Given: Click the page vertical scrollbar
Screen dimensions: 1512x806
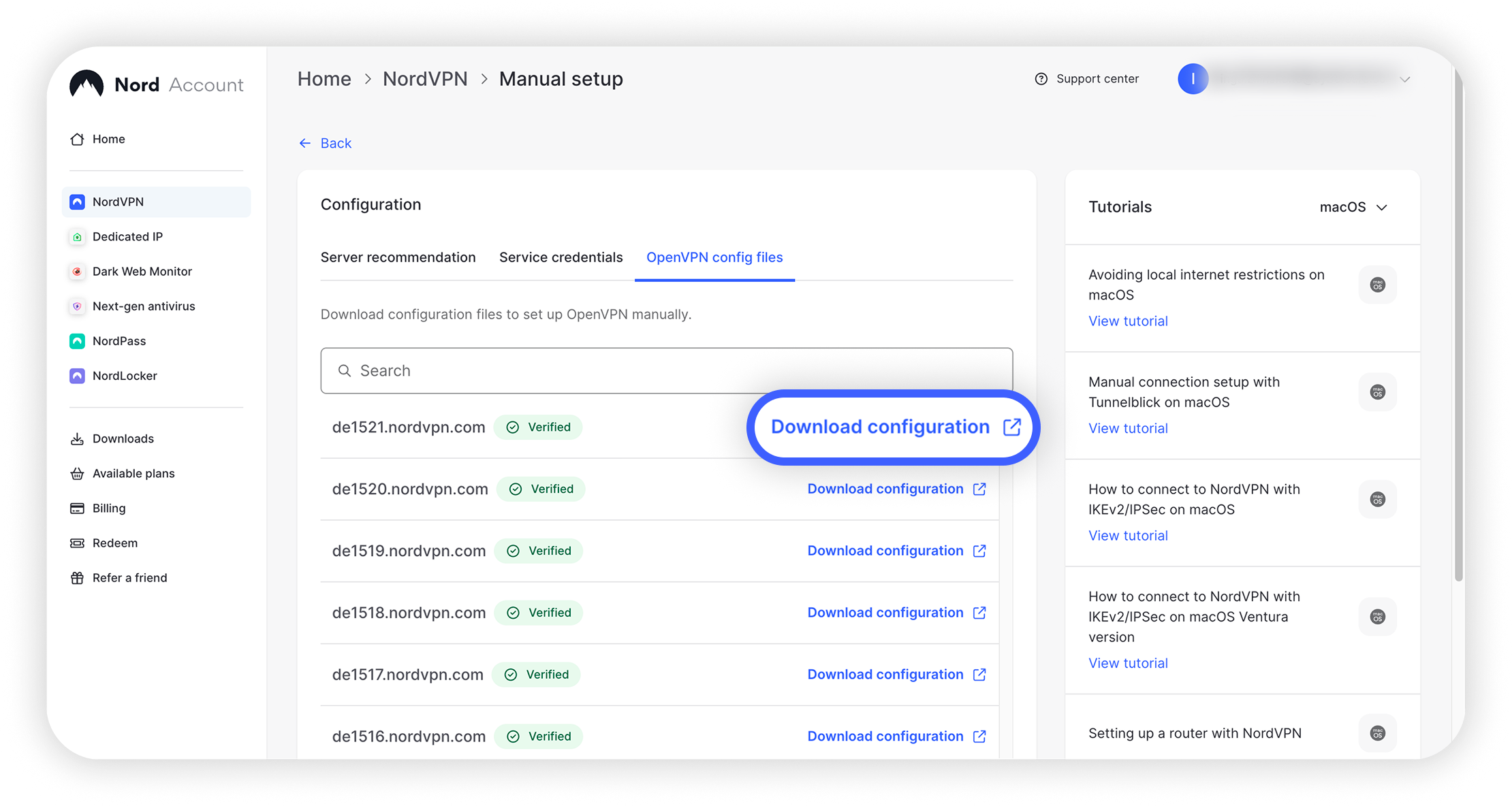Looking at the screenshot, I should (1459, 327).
